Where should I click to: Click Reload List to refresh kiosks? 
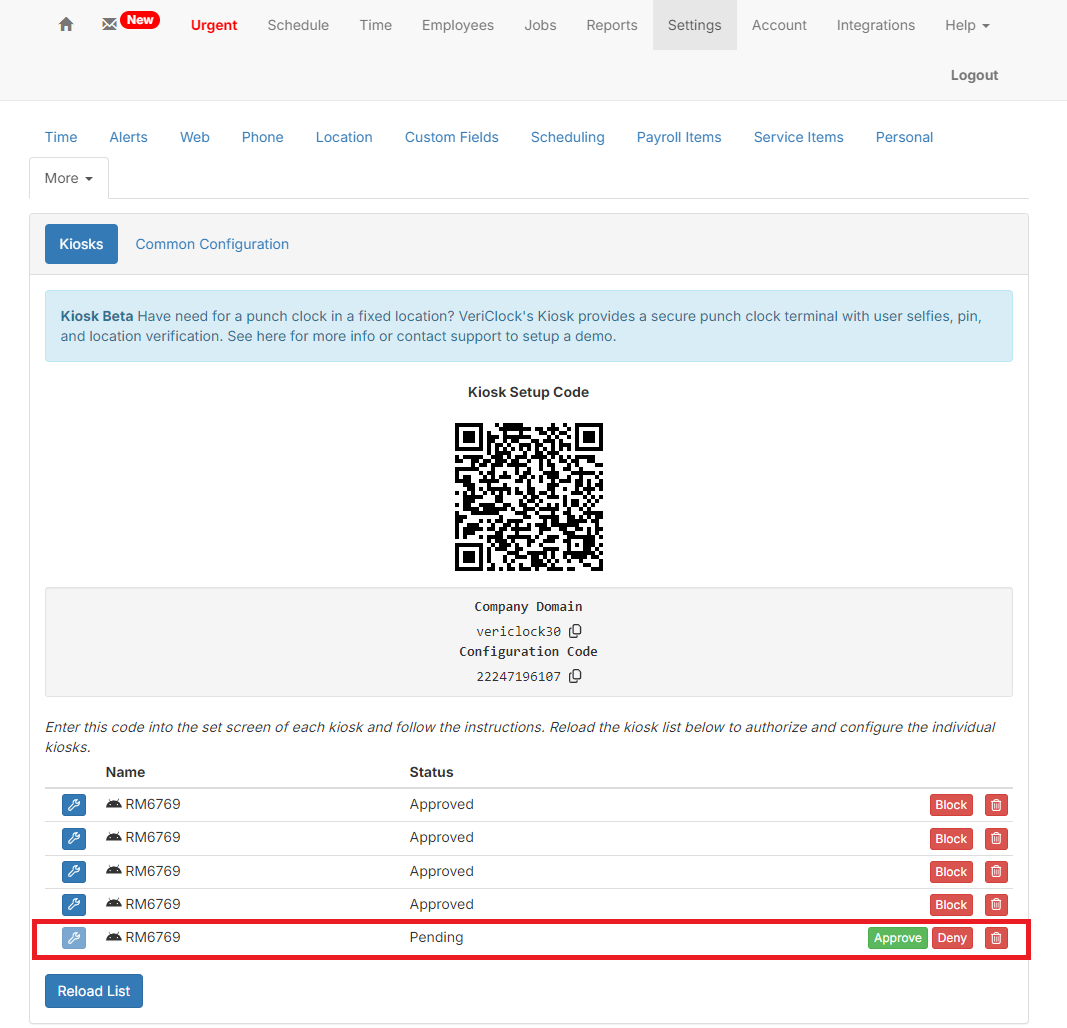click(93, 991)
